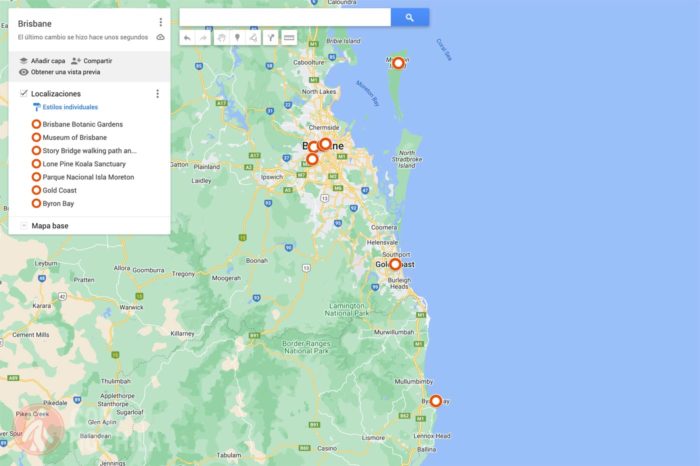The width and height of the screenshot is (700, 466).
Task: Click the Gold Coast list item circle icon
Action: [37, 190]
